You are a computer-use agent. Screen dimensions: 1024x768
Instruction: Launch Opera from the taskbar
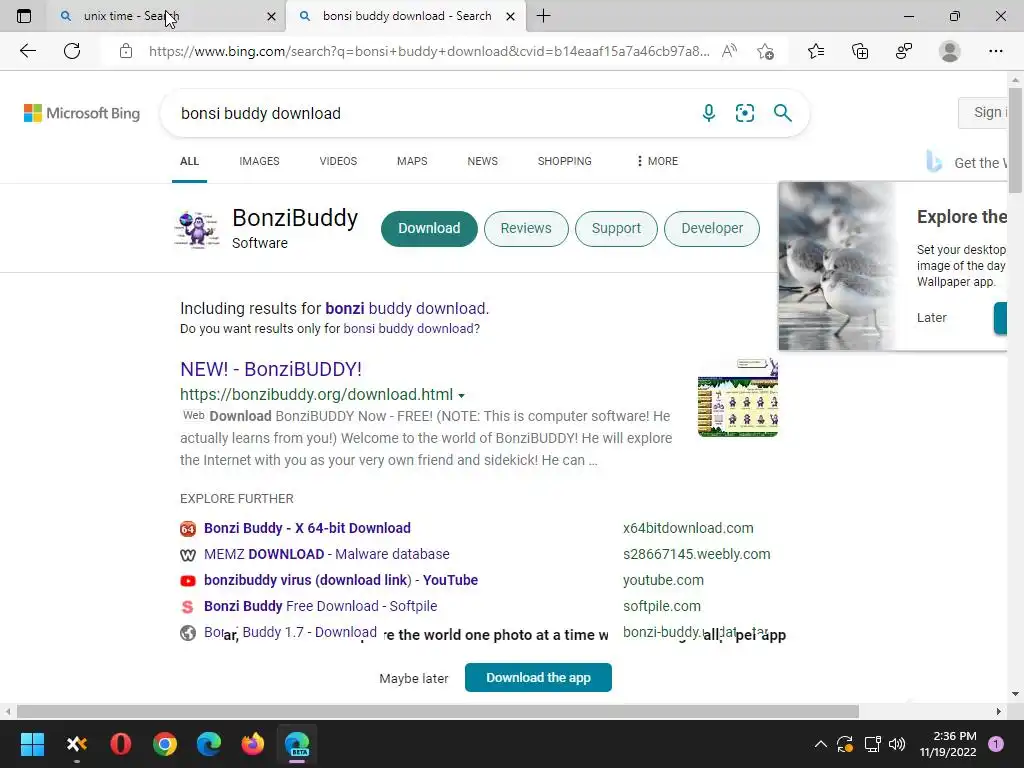121,744
